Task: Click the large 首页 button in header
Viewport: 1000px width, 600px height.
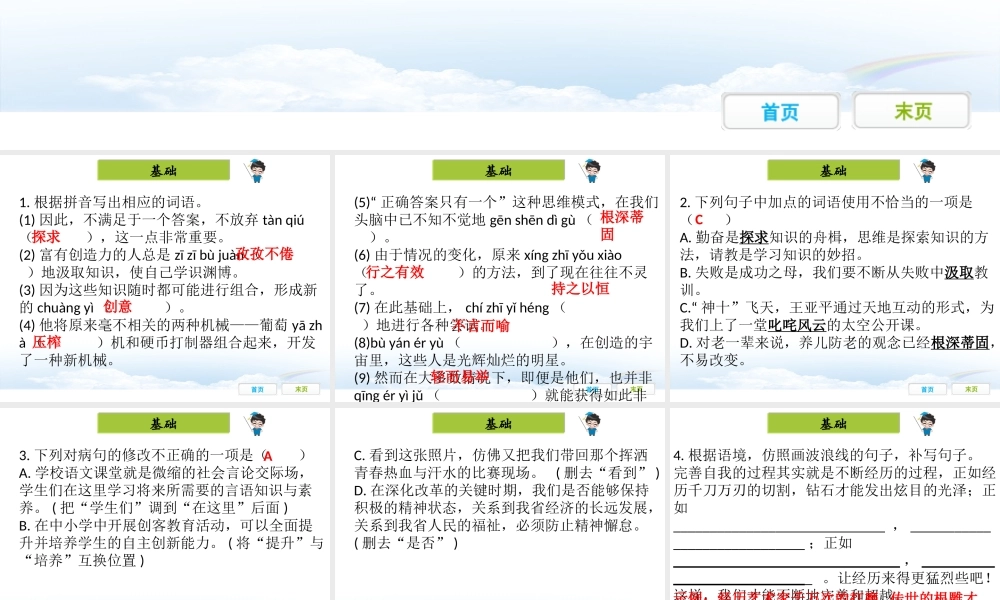Action: point(781,112)
